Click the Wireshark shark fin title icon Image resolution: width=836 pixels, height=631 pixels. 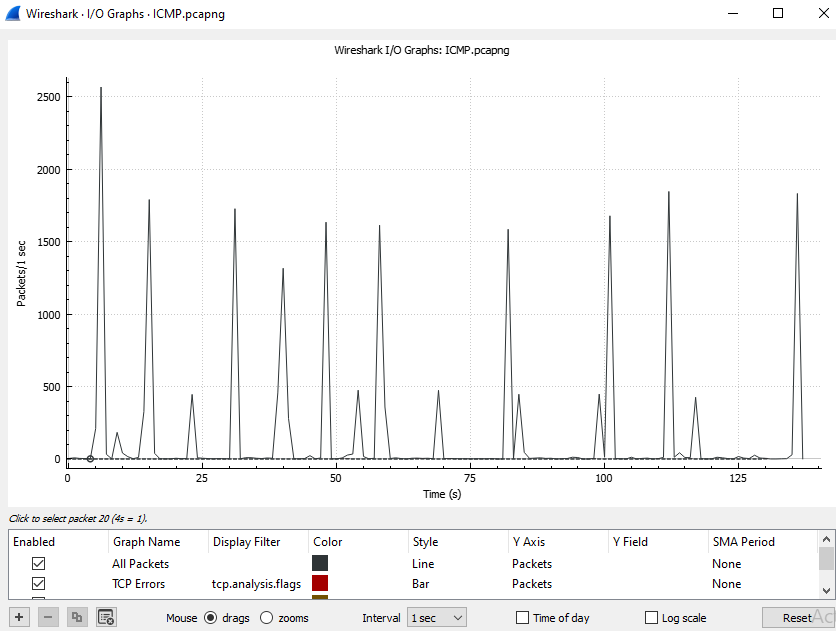[x=13, y=13]
